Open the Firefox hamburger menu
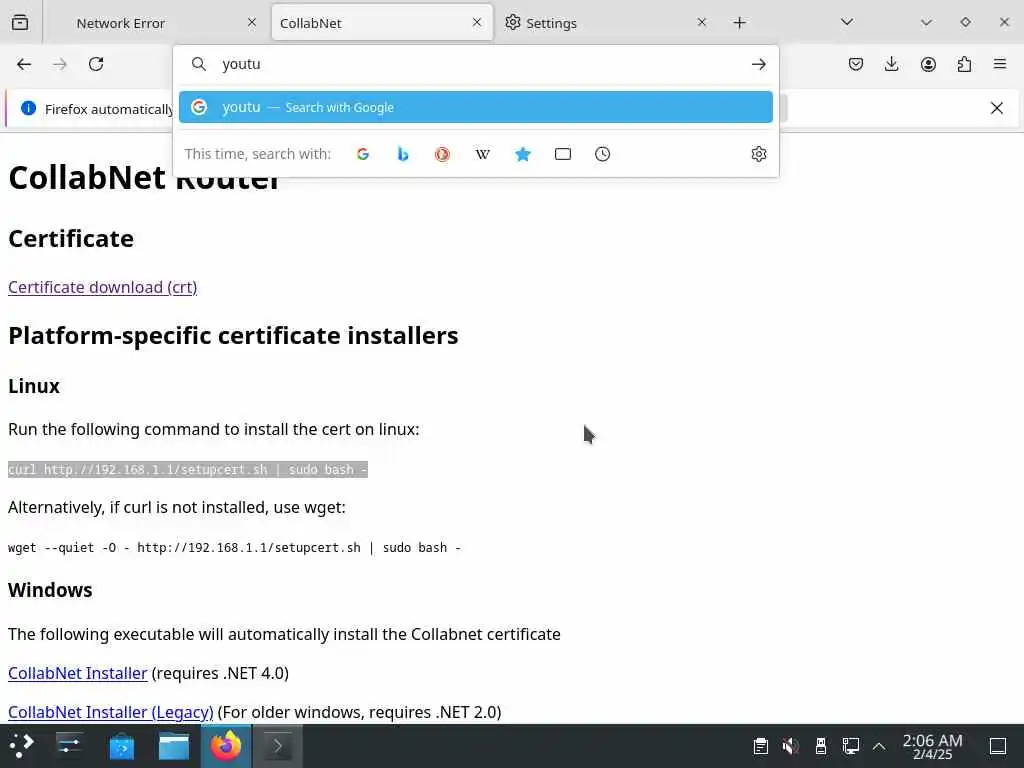 [1000, 63]
